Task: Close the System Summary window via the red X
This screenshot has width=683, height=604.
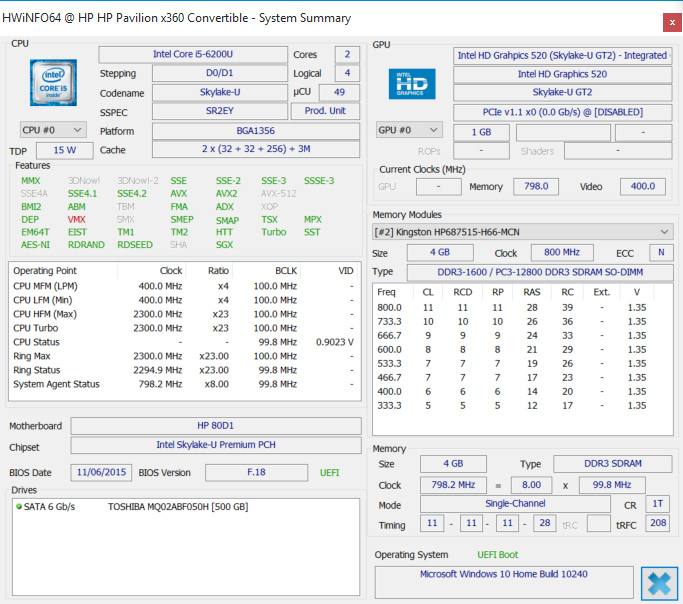Action: point(672,23)
